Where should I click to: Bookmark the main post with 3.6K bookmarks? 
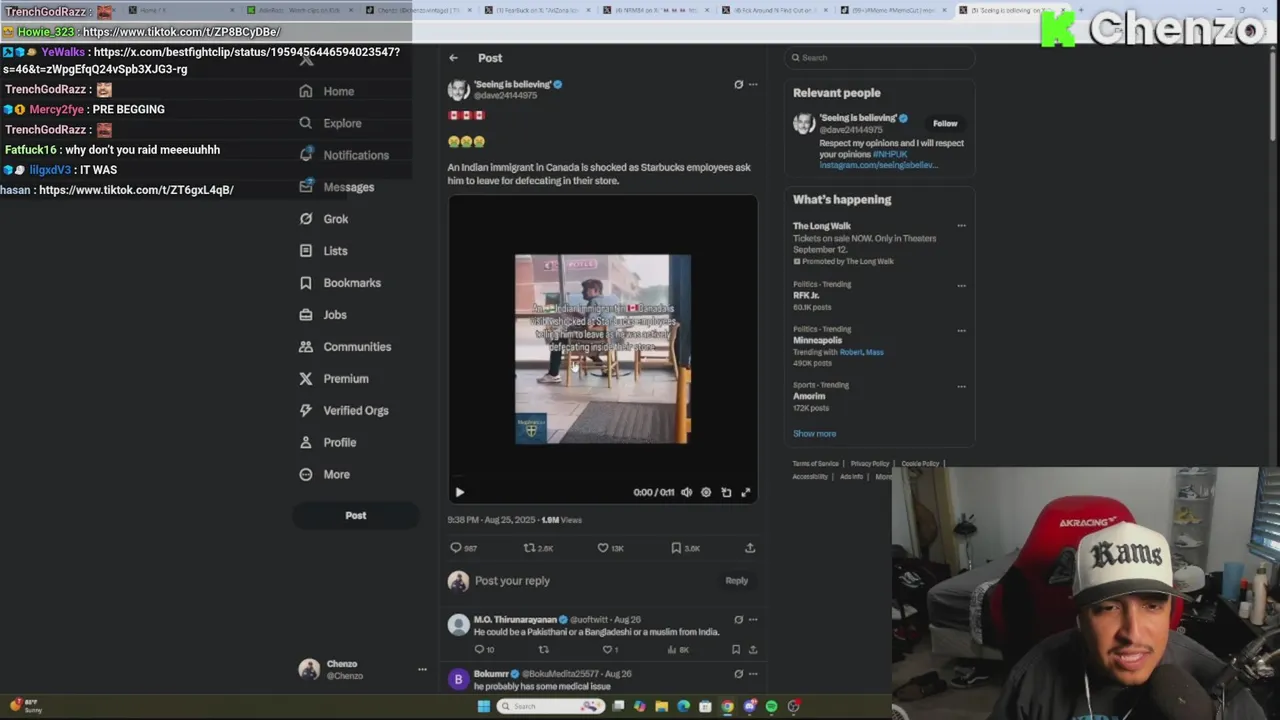(x=676, y=548)
